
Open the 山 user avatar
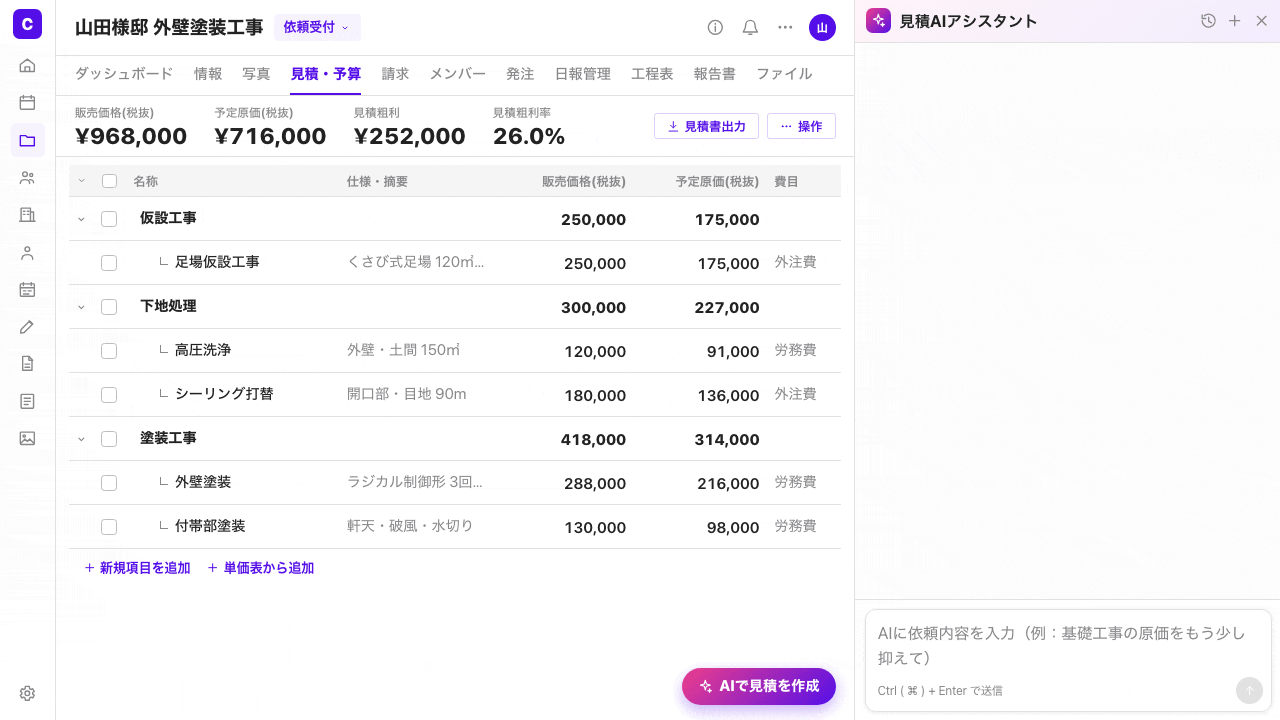(x=822, y=28)
